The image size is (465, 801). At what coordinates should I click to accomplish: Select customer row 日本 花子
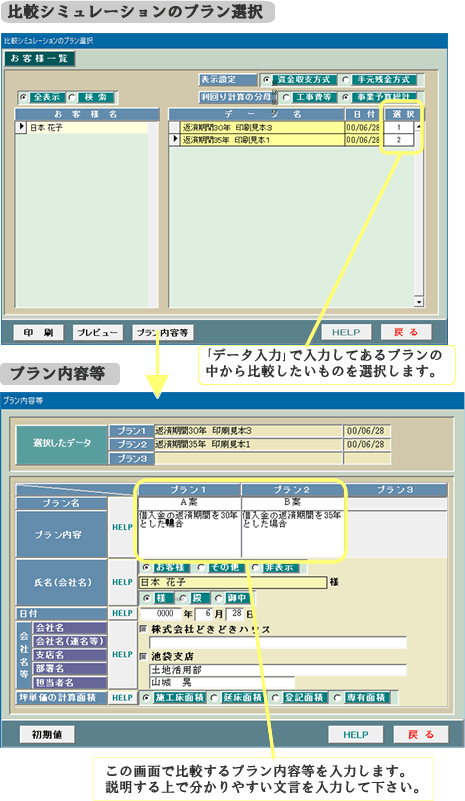82,128
